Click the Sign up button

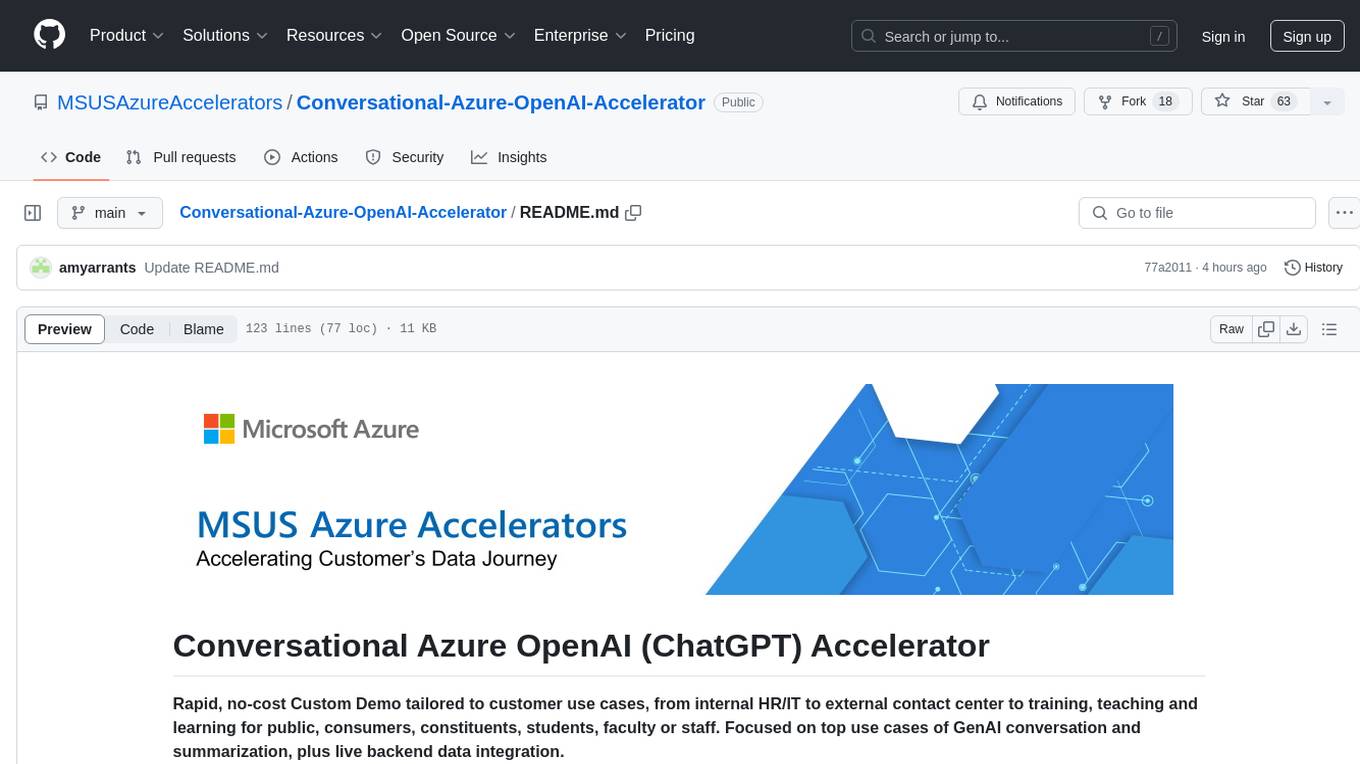tap(1307, 36)
